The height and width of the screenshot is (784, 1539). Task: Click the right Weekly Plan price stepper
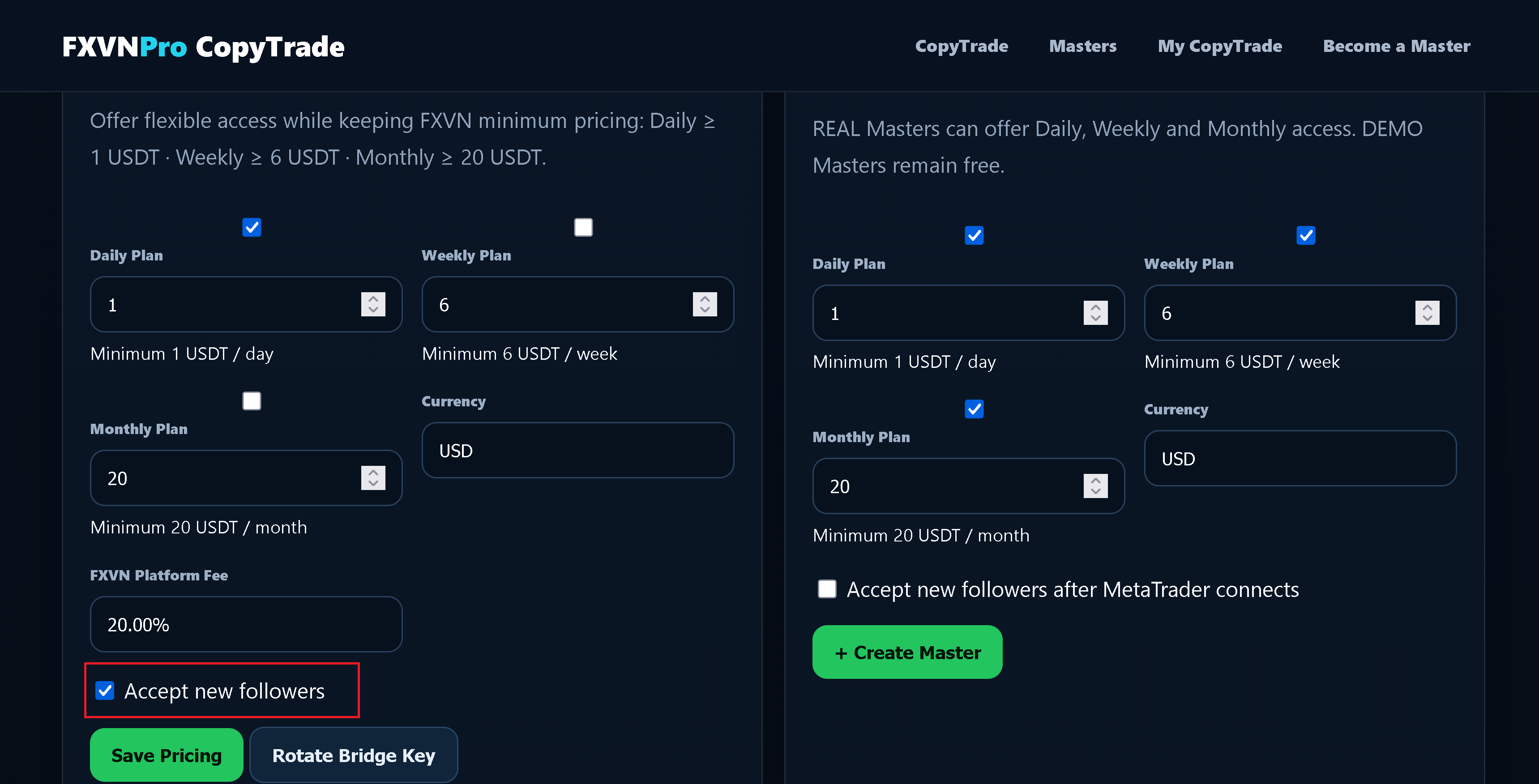point(1427,313)
